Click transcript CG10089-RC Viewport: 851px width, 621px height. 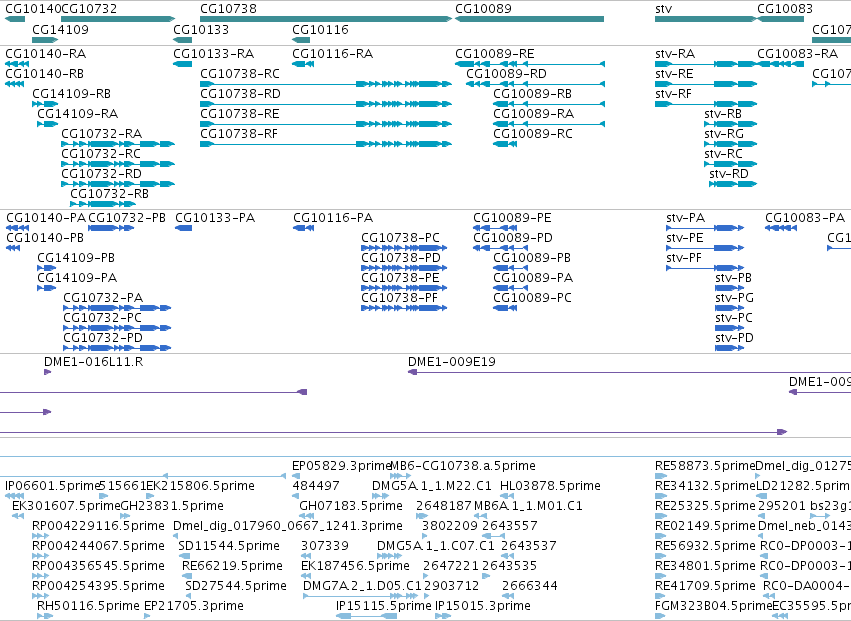click(x=532, y=134)
